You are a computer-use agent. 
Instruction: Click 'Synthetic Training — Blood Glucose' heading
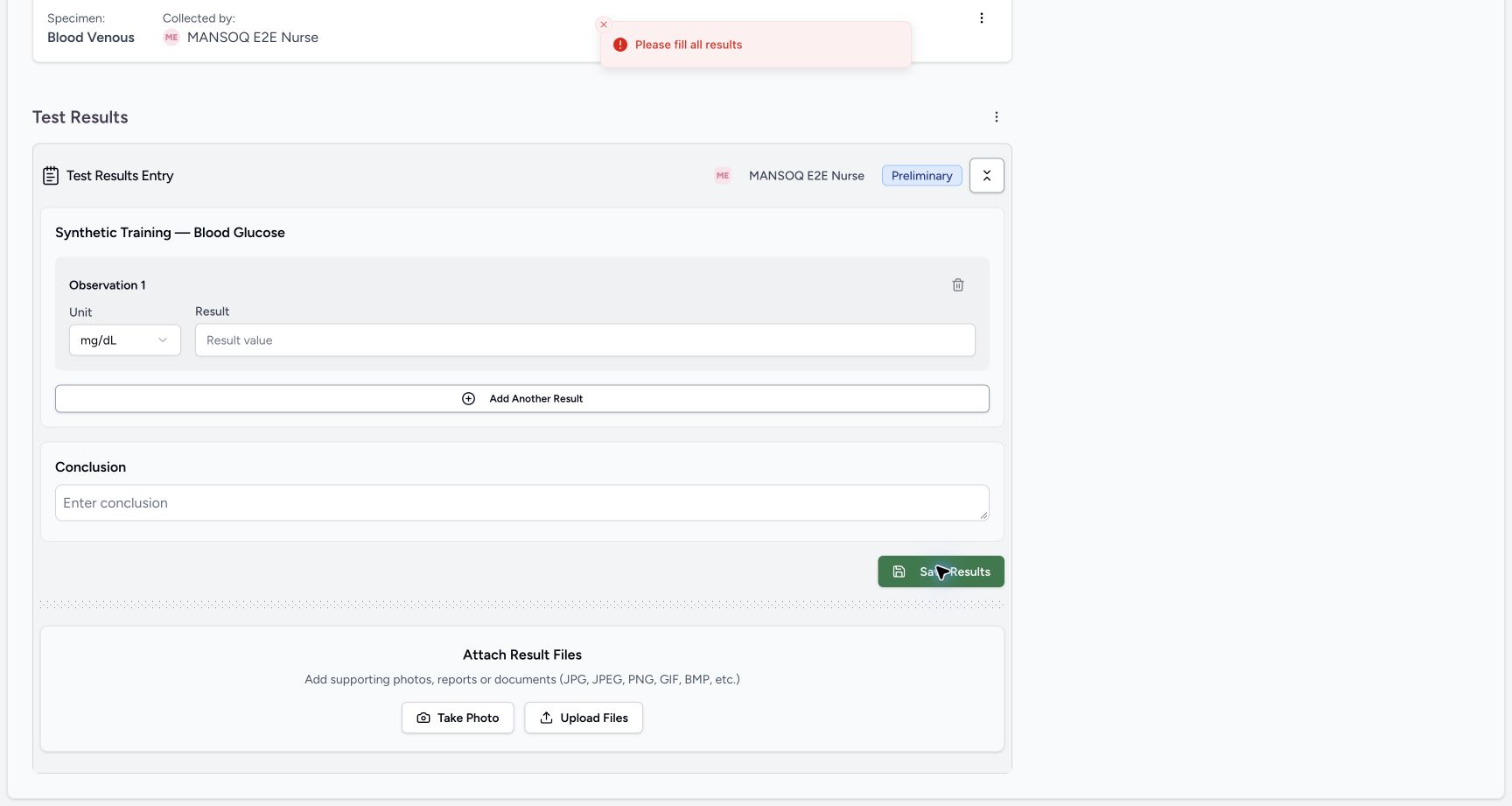170,233
